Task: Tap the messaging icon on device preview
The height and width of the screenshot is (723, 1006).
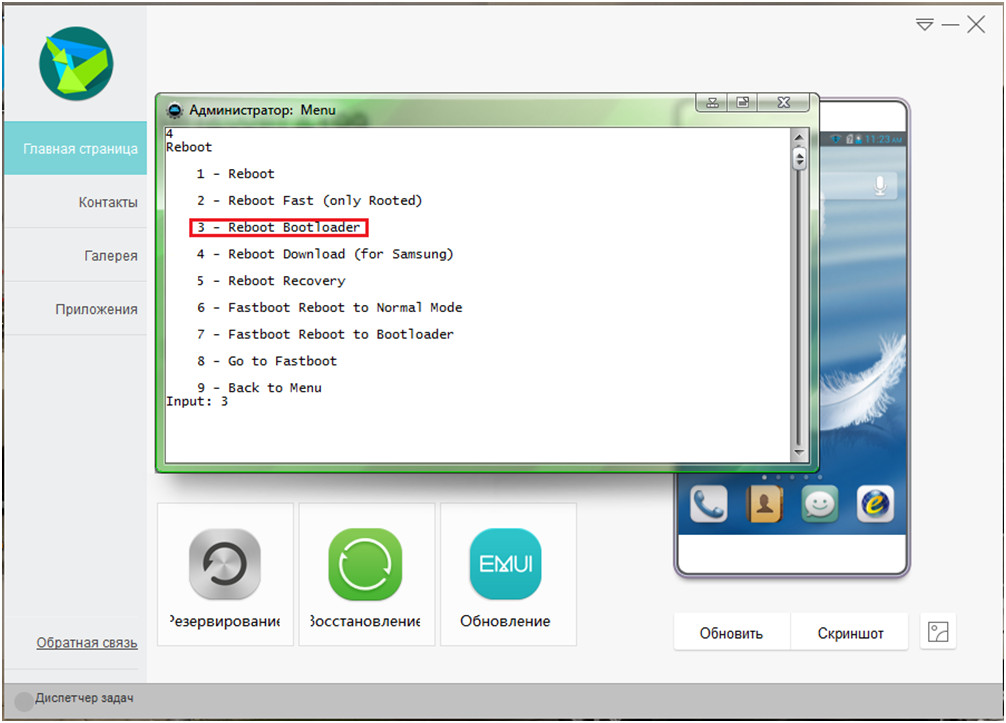Action: (x=820, y=505)
